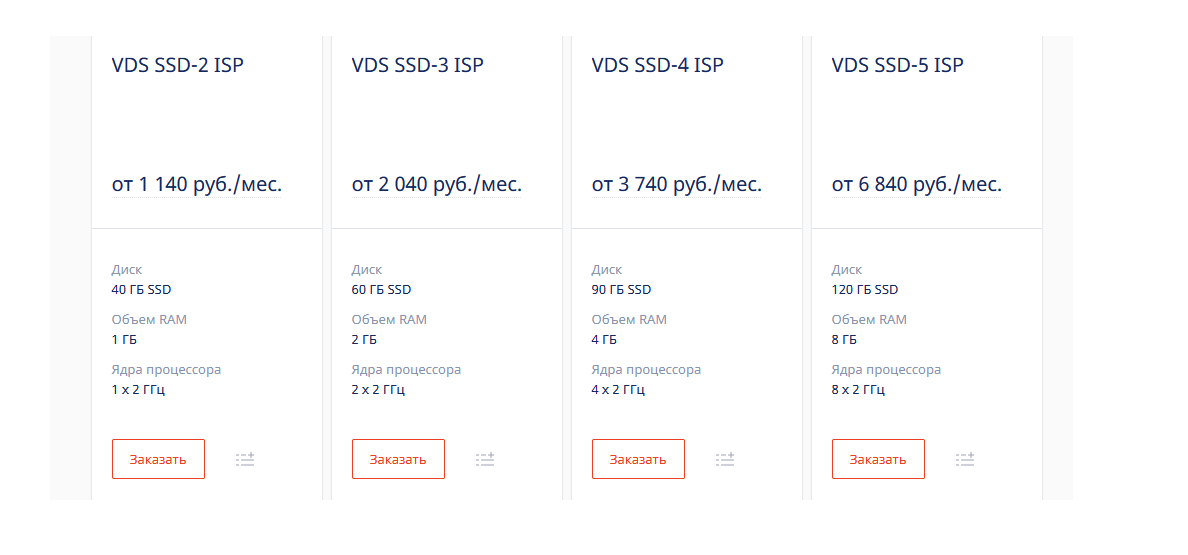Order the VDS SSD-2 ISP plan
This screenshot has height=555, width=1188.
158,459
